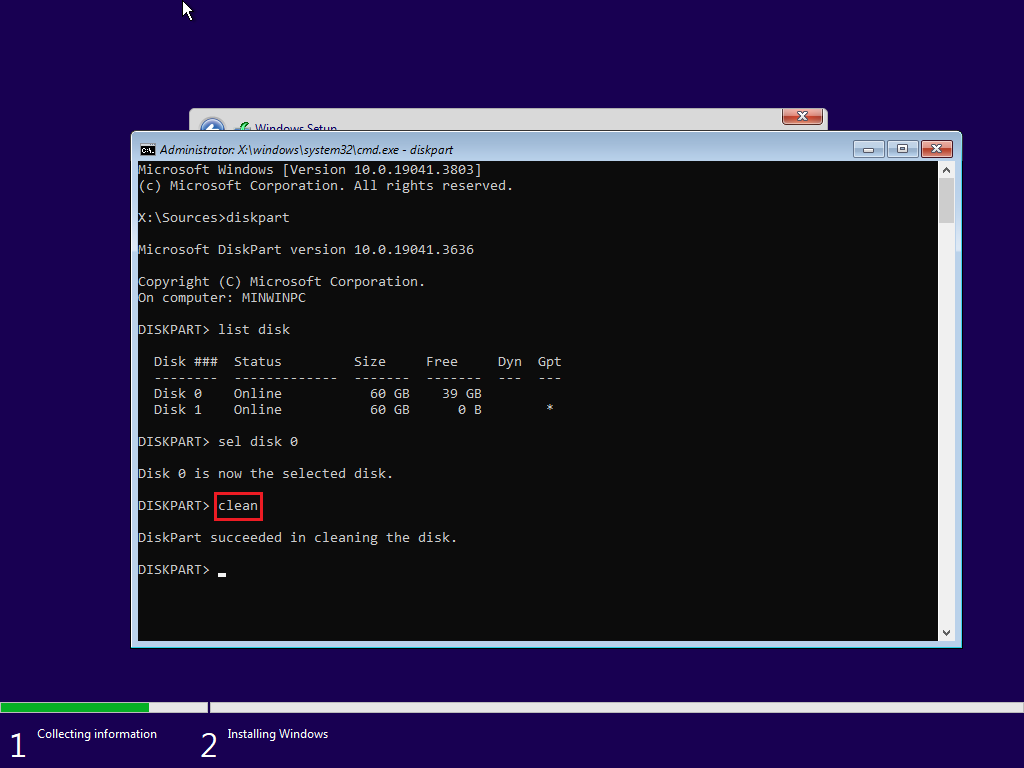The height and width of the screenshot is (768, 1024).
Task: Click the Copyright Microsoft Corporation line
Action: coord(281,281)
